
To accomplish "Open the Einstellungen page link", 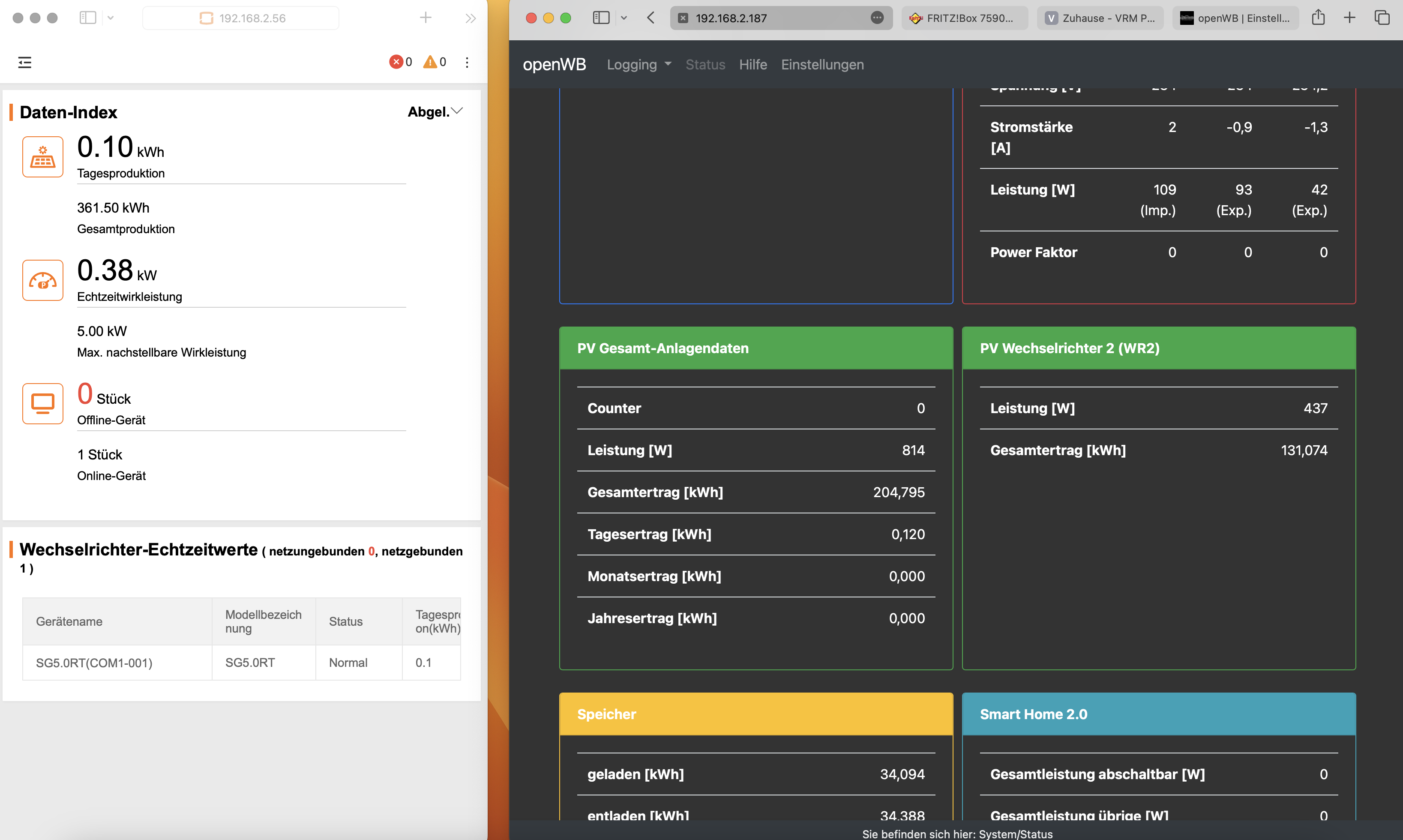I will tap(822, 65).
